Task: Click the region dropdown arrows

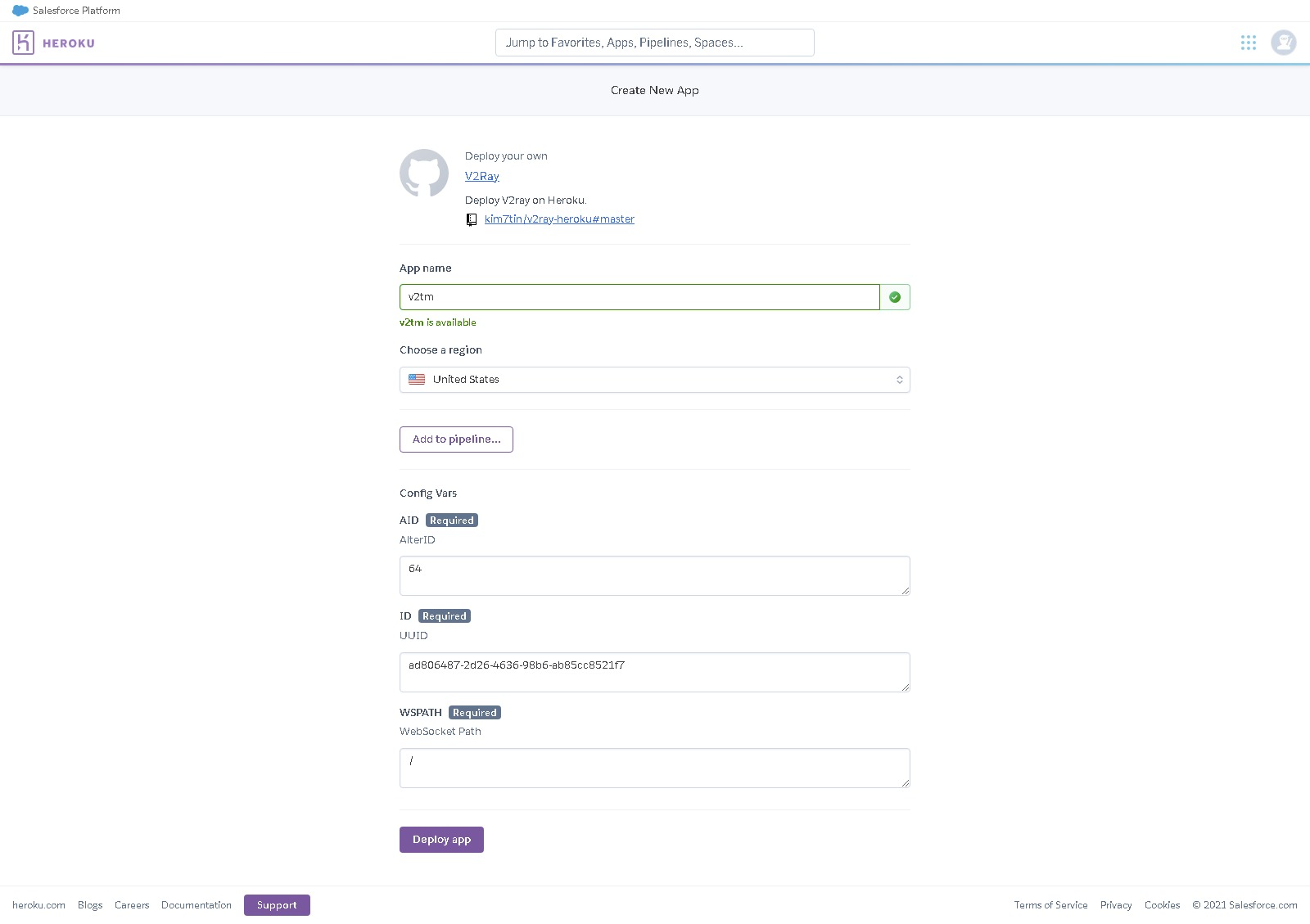Action: [899, 380]
